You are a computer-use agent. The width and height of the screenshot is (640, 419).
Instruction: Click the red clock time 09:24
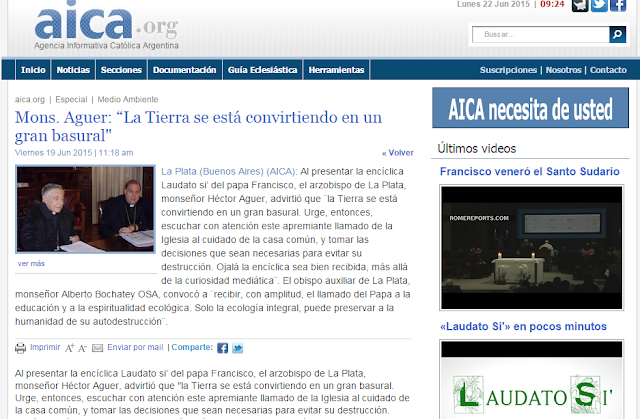[552, 4]
